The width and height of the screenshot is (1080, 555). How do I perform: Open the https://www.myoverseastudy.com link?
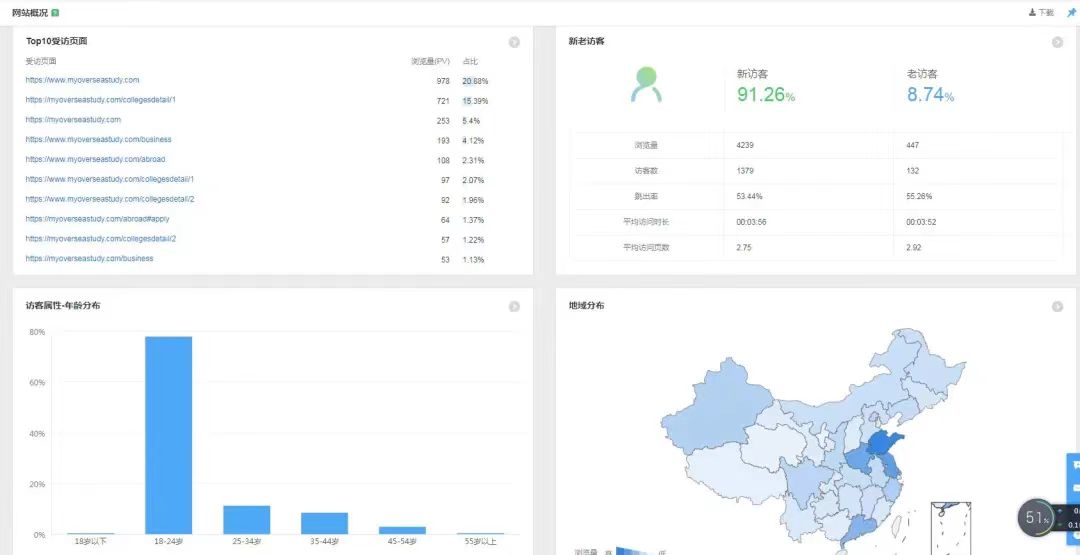82,80
